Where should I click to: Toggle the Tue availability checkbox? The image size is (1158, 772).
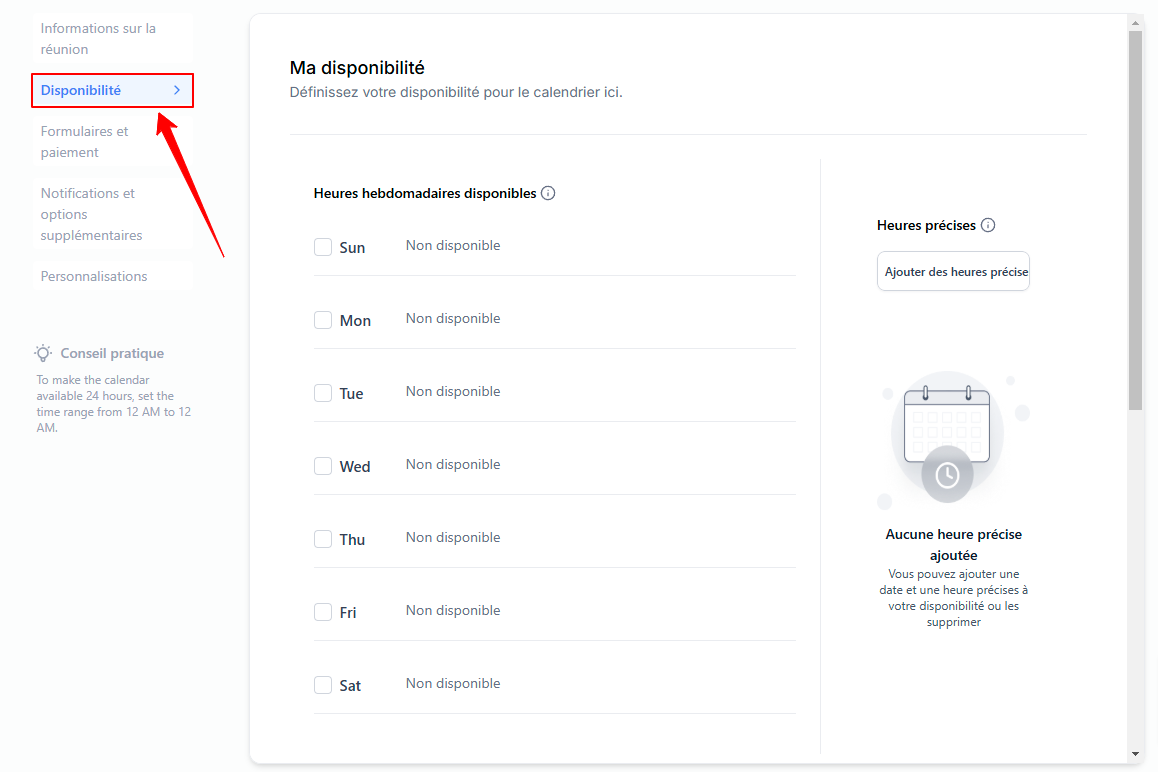tap(323, 393)
